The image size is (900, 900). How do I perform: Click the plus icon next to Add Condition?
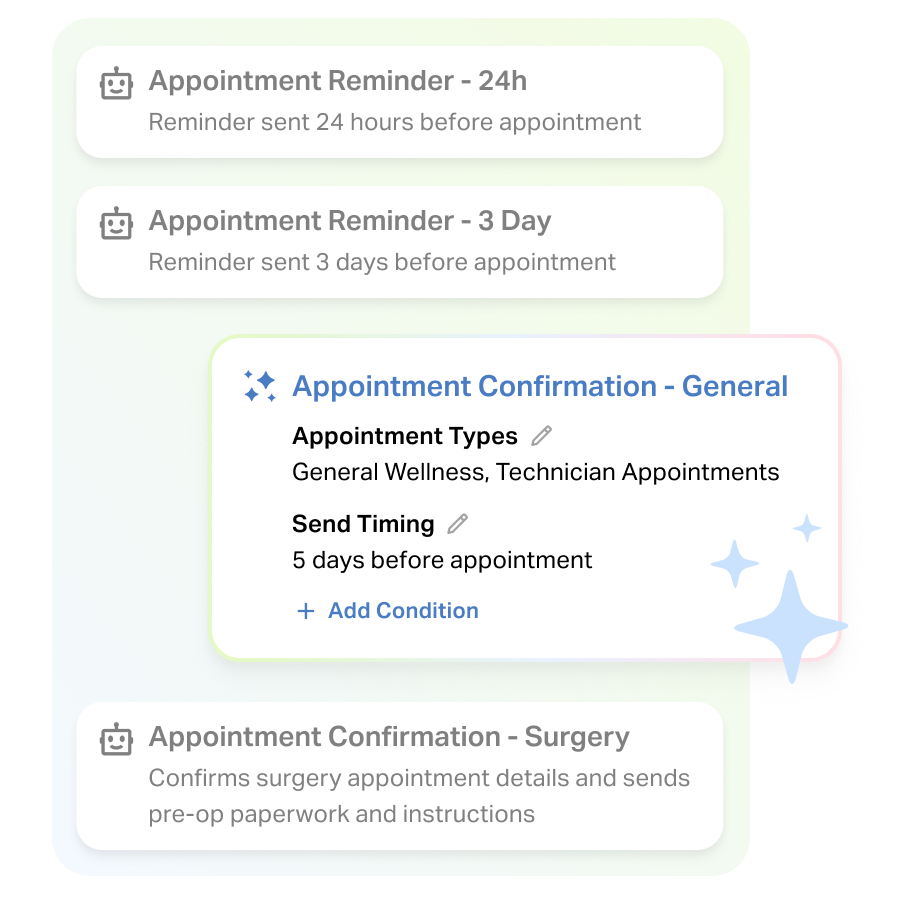306,611
